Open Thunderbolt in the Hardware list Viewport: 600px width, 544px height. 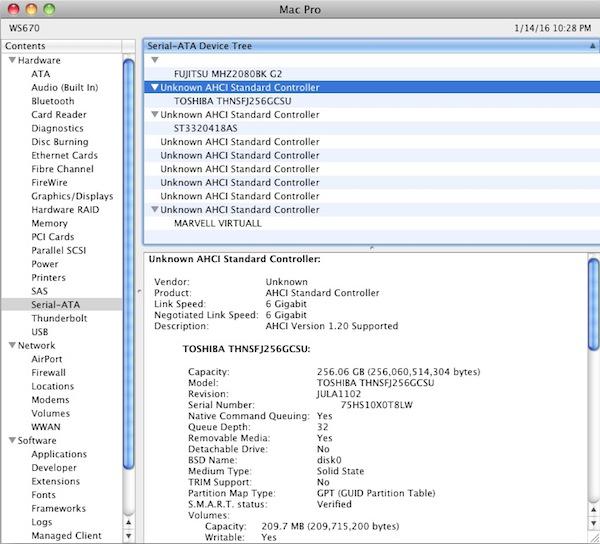[x=59, y=318]
